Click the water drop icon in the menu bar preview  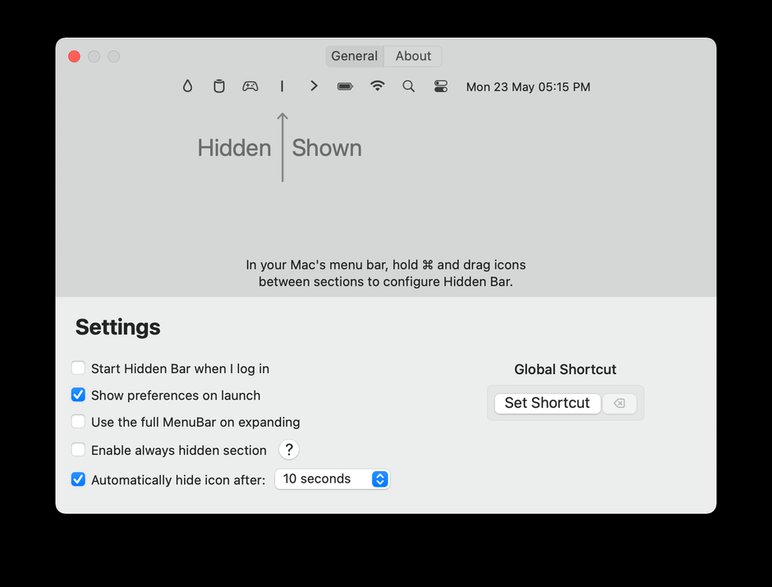pyautogui.click(x=187, y=86)
